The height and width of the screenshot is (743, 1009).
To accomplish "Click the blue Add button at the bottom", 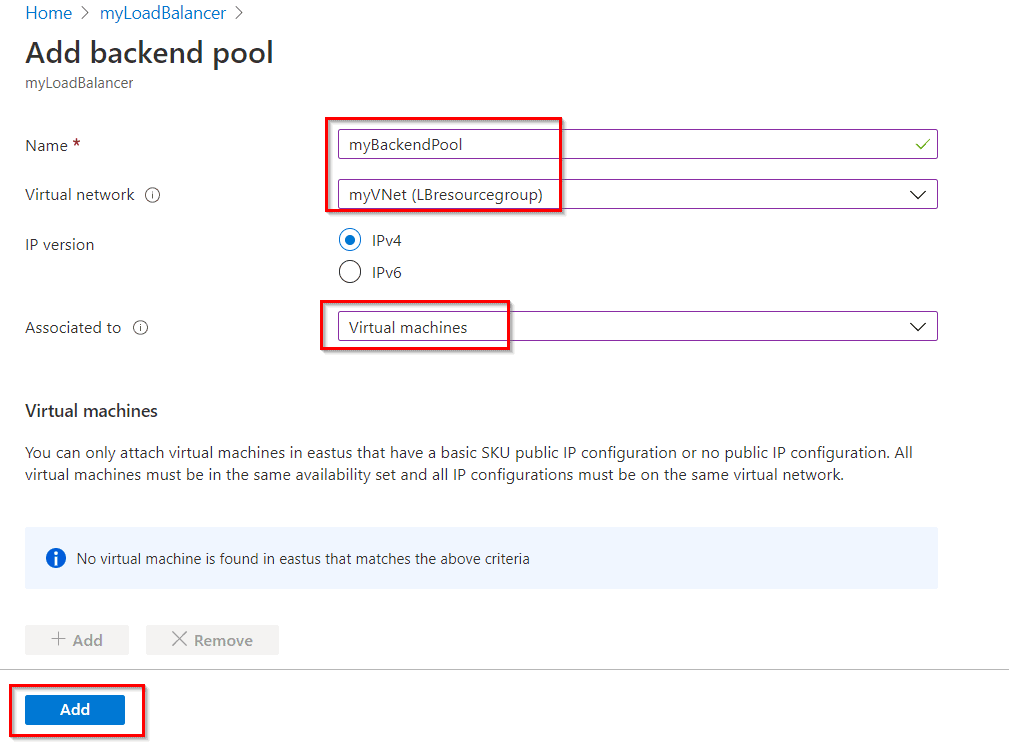I will coord(74,709).
